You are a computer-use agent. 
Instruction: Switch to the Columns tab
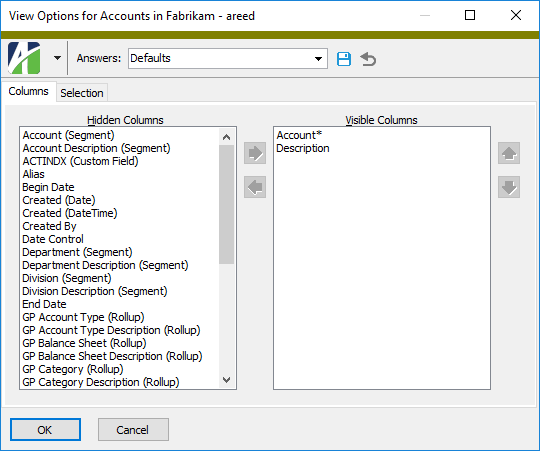29,92
